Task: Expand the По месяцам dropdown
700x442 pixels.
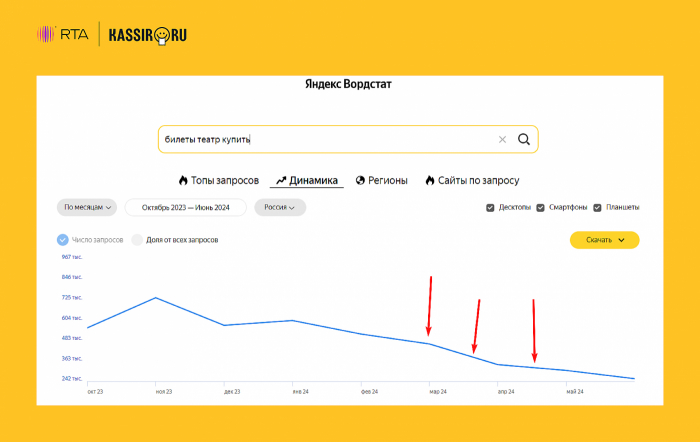Action: [x=87, y=207]
